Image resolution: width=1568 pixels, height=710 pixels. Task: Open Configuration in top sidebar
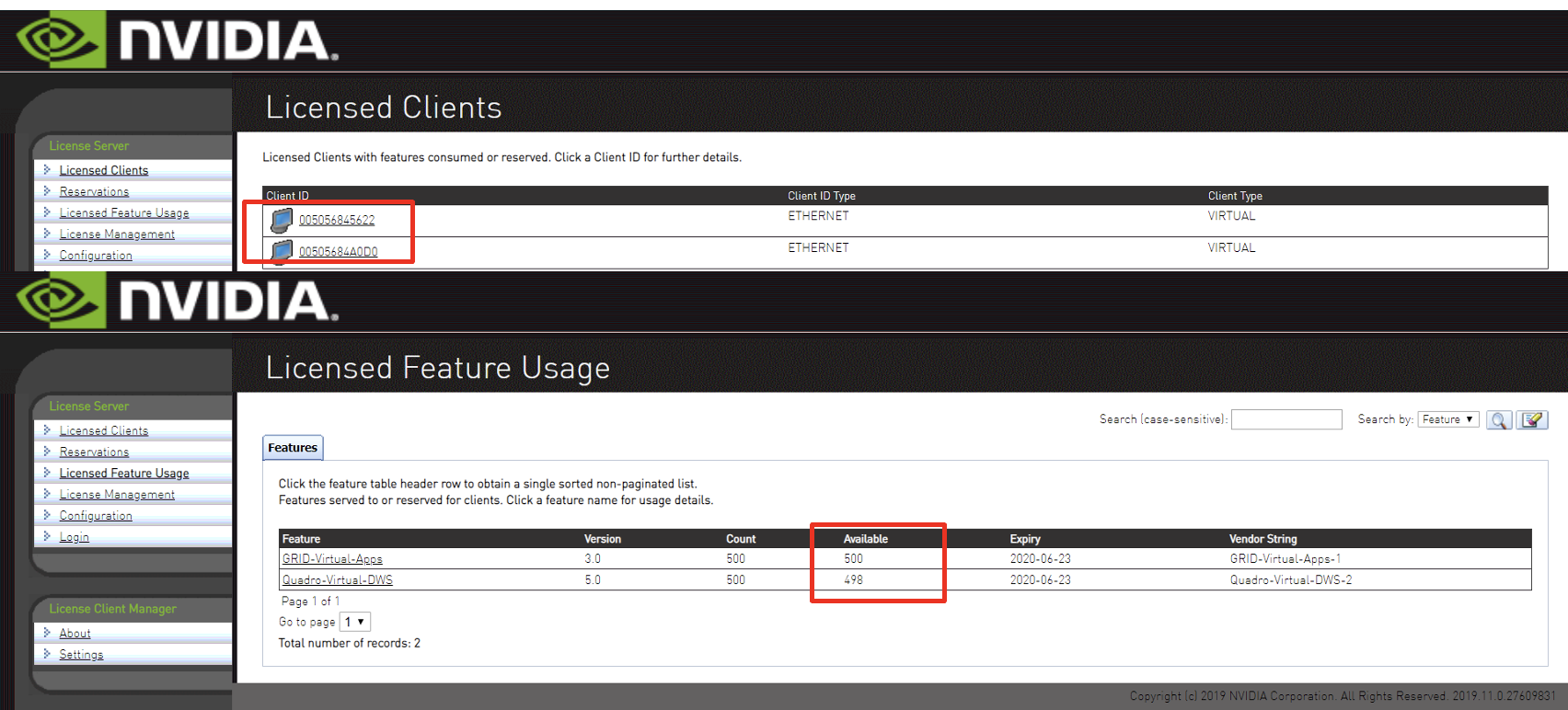96,255
